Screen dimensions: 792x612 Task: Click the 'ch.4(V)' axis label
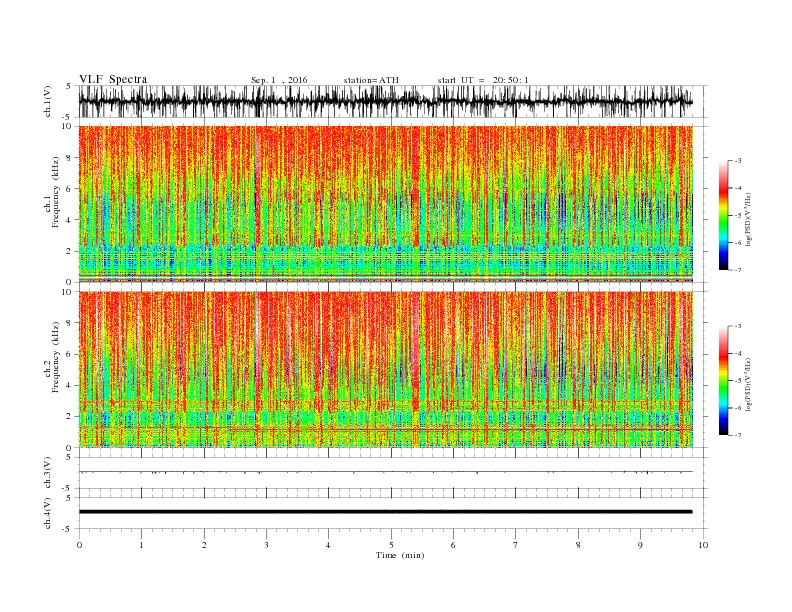(x=48, y=513)
